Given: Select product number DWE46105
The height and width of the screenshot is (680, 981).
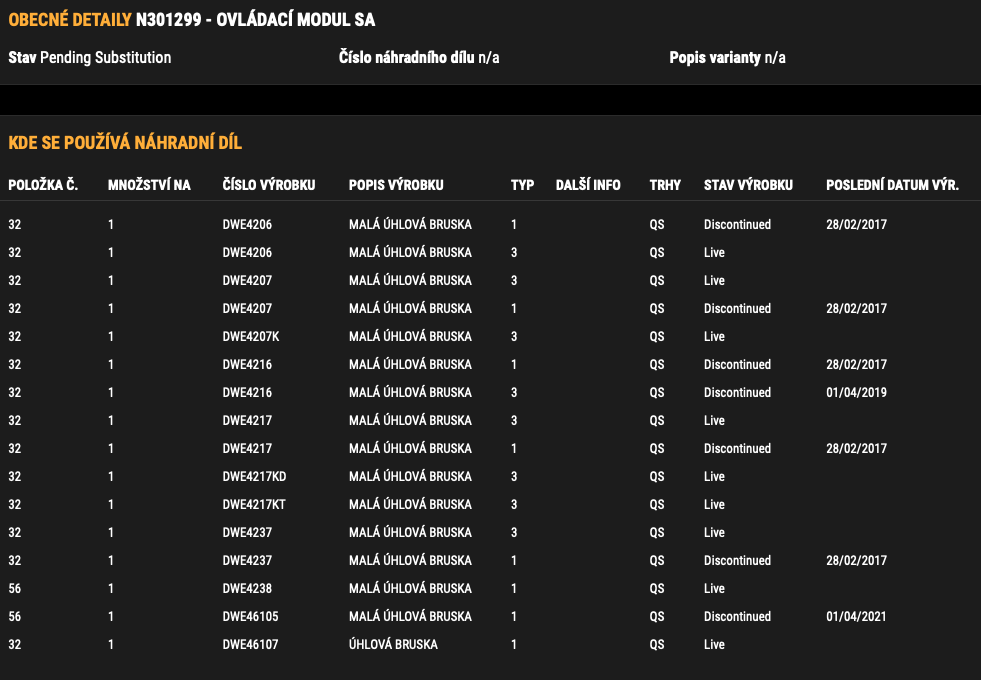Looking at the screenshot, I should coord(250,617).
